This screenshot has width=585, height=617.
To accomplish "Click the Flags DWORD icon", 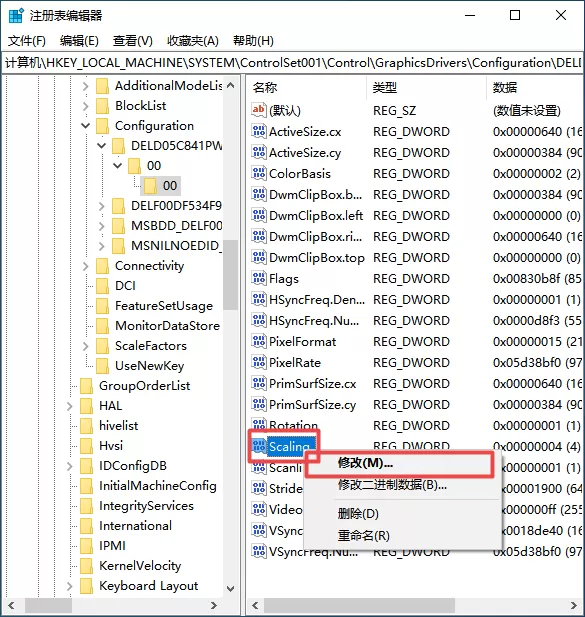I will pyautogui.click(x=258, y=278).
